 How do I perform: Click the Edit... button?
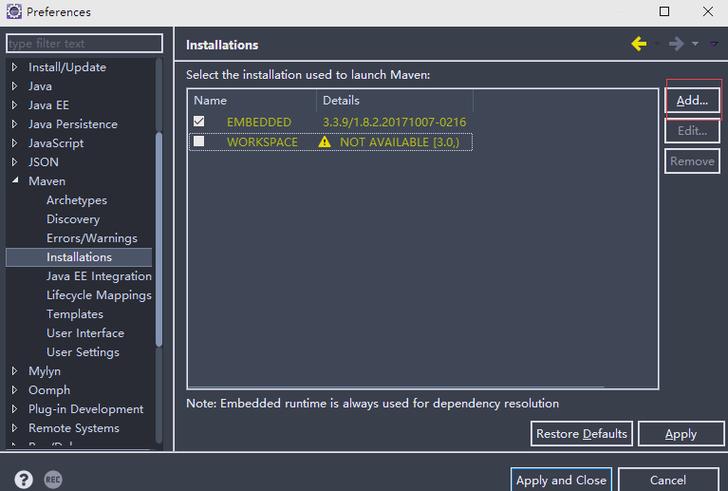692,131
